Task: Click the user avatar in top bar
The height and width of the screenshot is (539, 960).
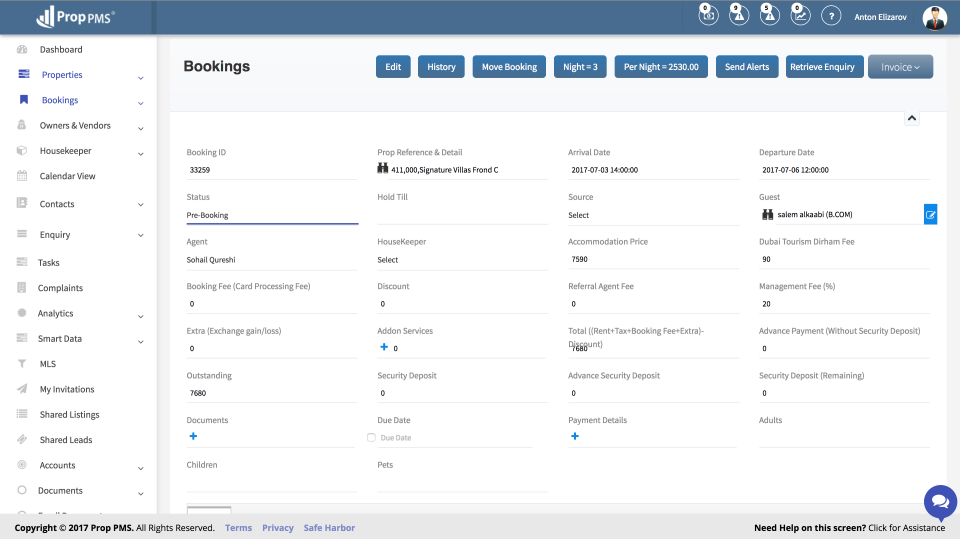Action: 934,17
